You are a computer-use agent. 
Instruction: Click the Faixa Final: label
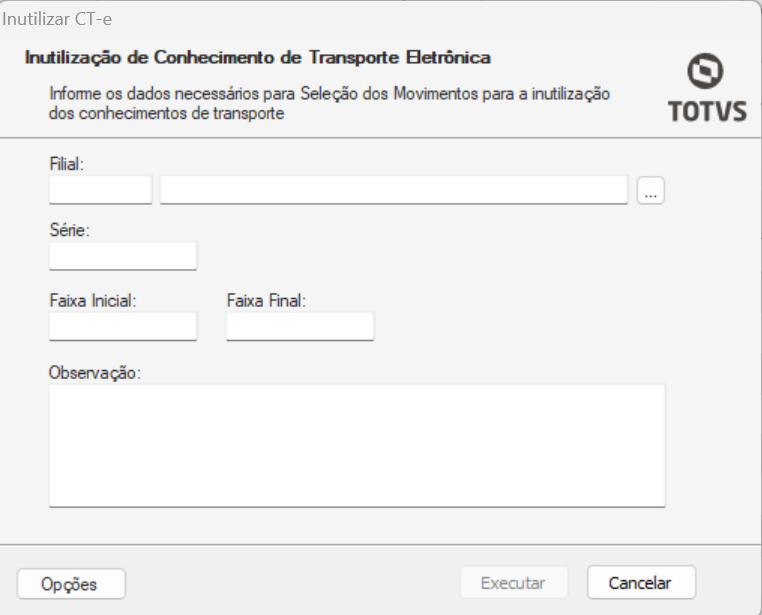(x=266, y=299)
